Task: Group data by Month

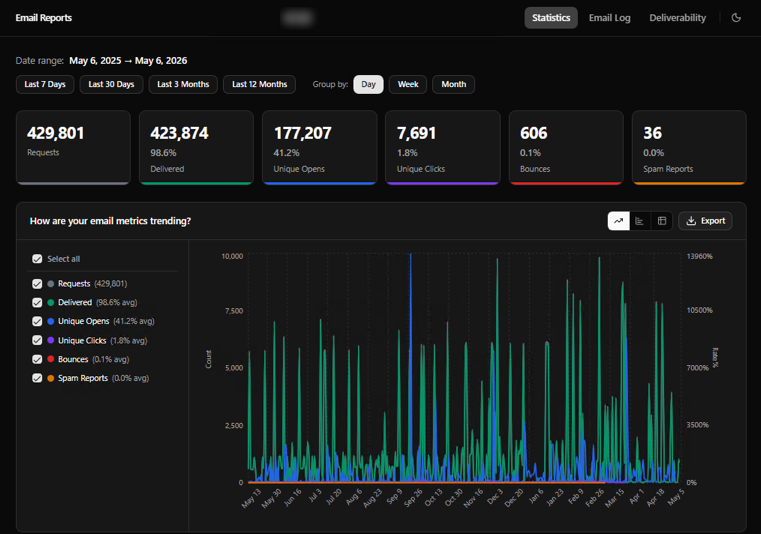Action: tap(453, 84)
